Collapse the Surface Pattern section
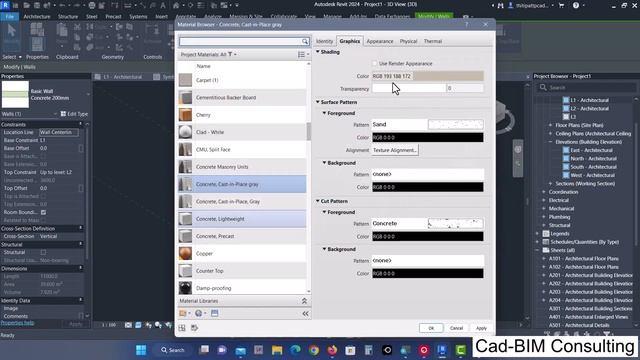 (x=318, y=102)
